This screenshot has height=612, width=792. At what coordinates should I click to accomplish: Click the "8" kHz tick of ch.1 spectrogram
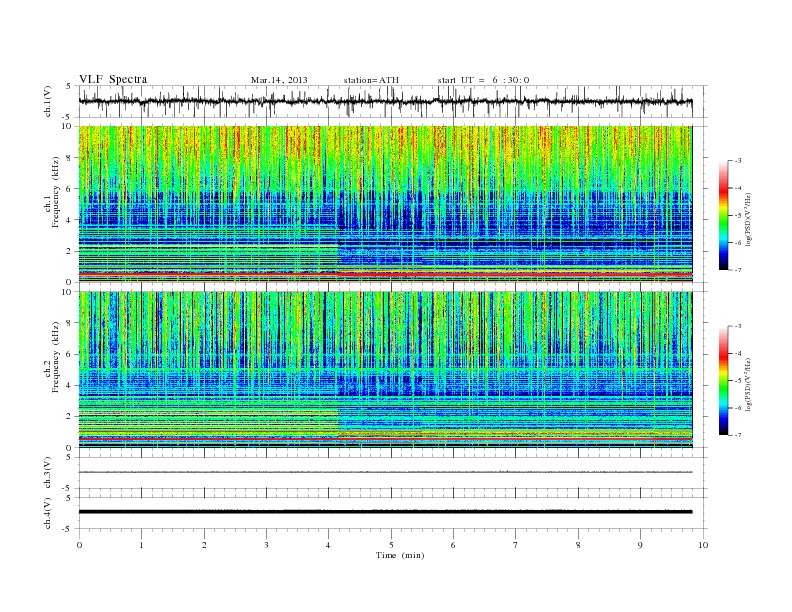pyautogui.click(x=70, y=158)
